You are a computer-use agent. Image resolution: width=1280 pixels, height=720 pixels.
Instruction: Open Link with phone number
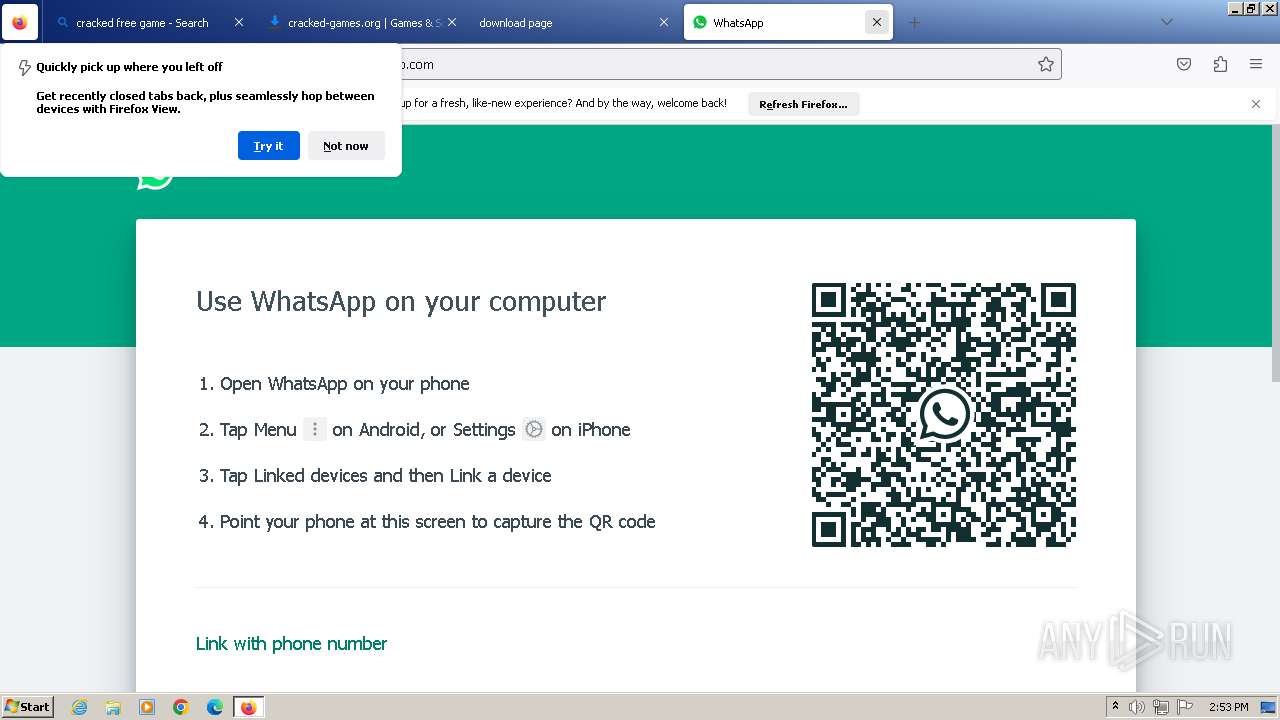tap(291, 643)
